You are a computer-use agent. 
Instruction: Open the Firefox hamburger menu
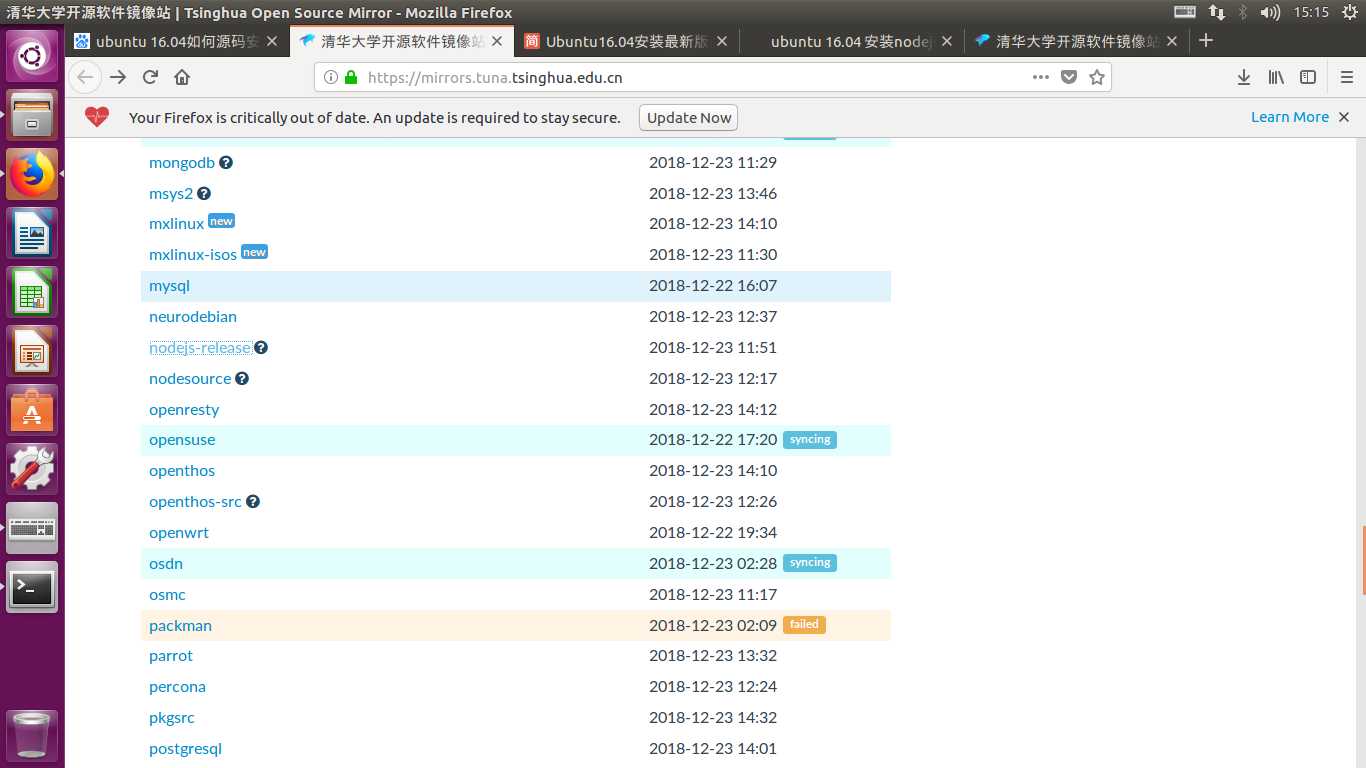[x=1346, y=77]
